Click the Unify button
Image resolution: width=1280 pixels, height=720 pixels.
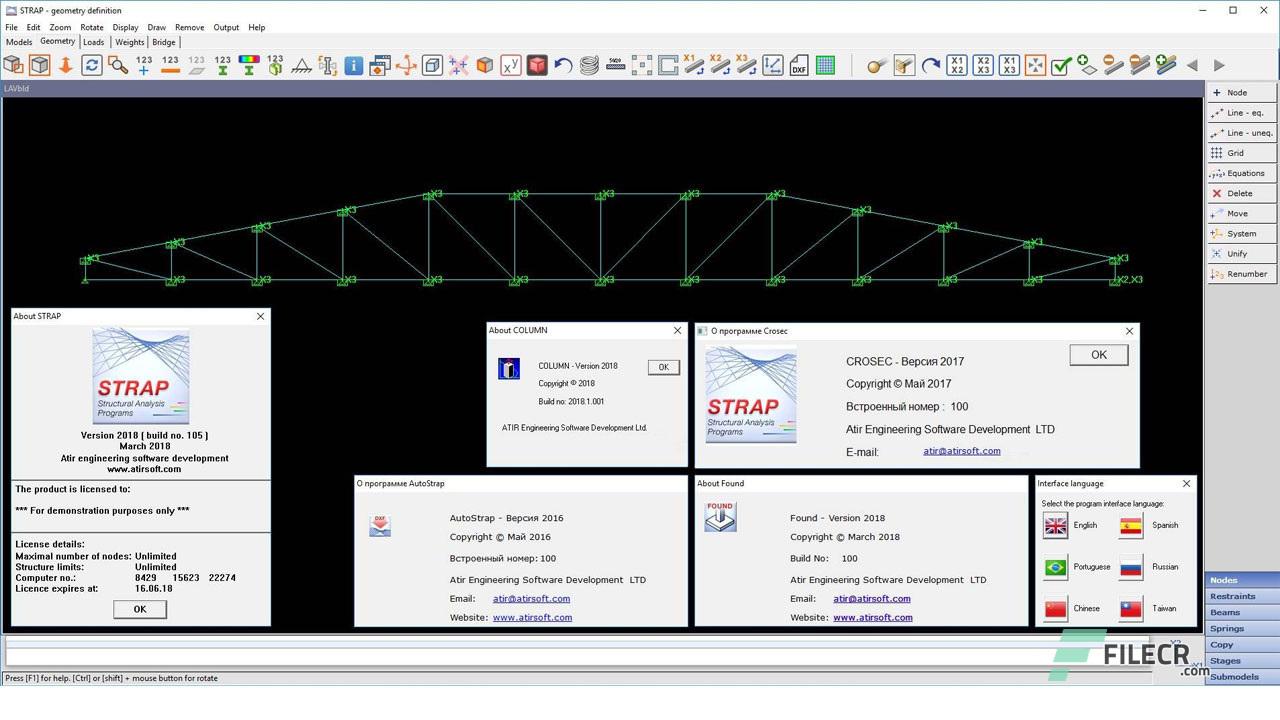[x=1242, y=254]
